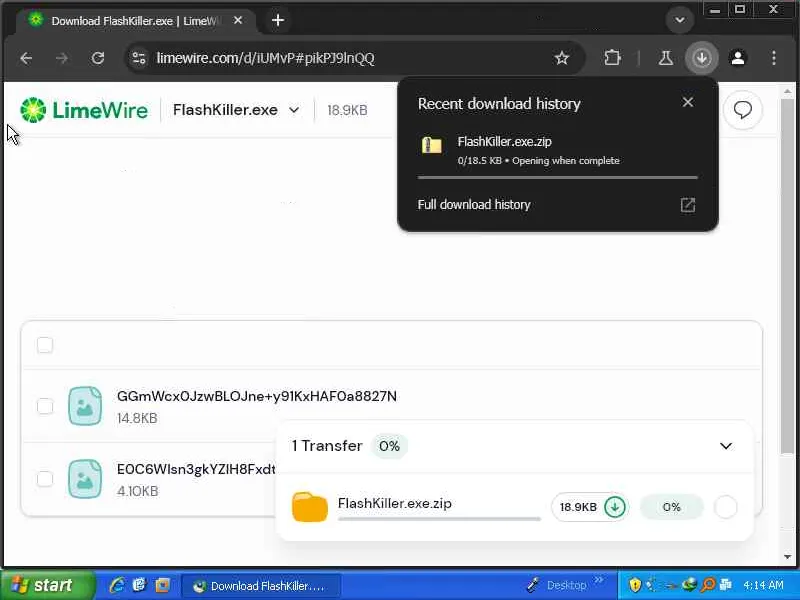Click the image icon of the 4.10KB file

[85, 479]
